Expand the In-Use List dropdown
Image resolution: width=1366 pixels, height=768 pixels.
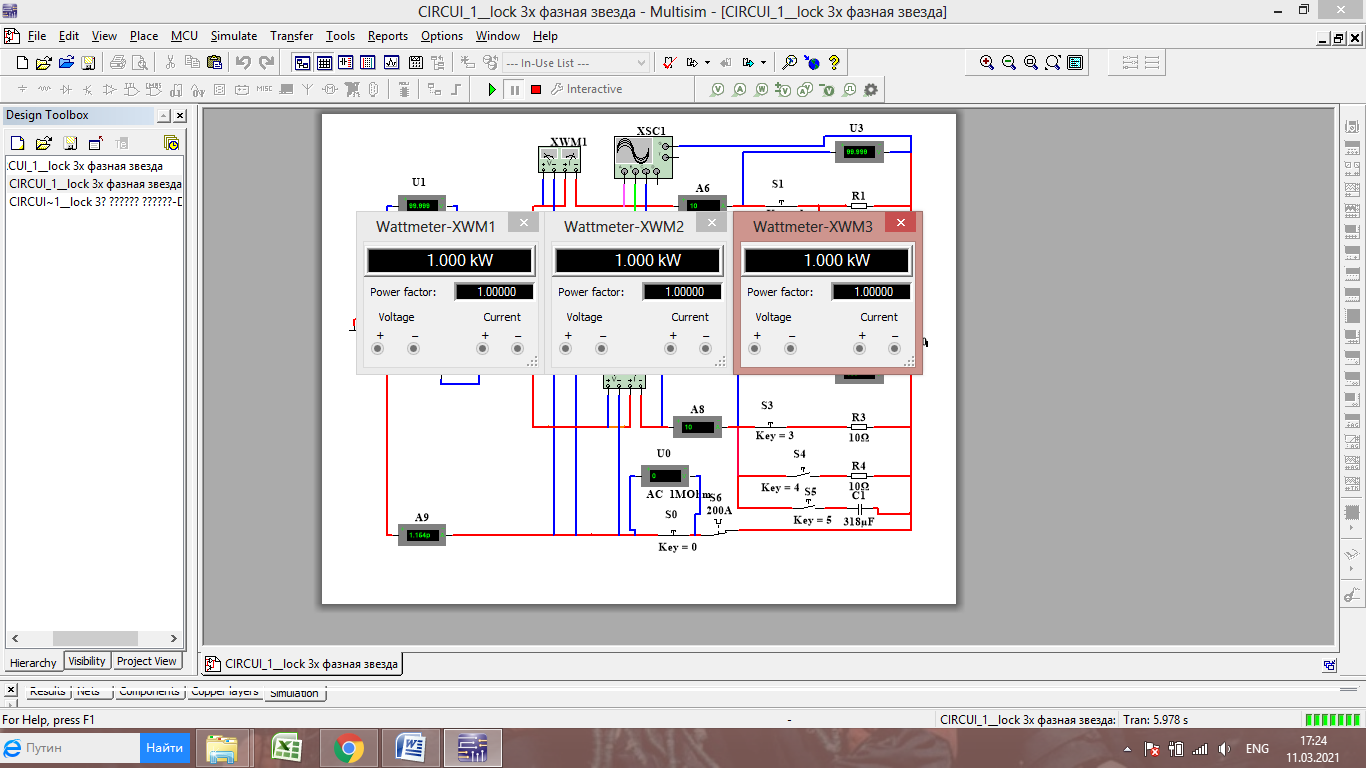click(641, 62)
